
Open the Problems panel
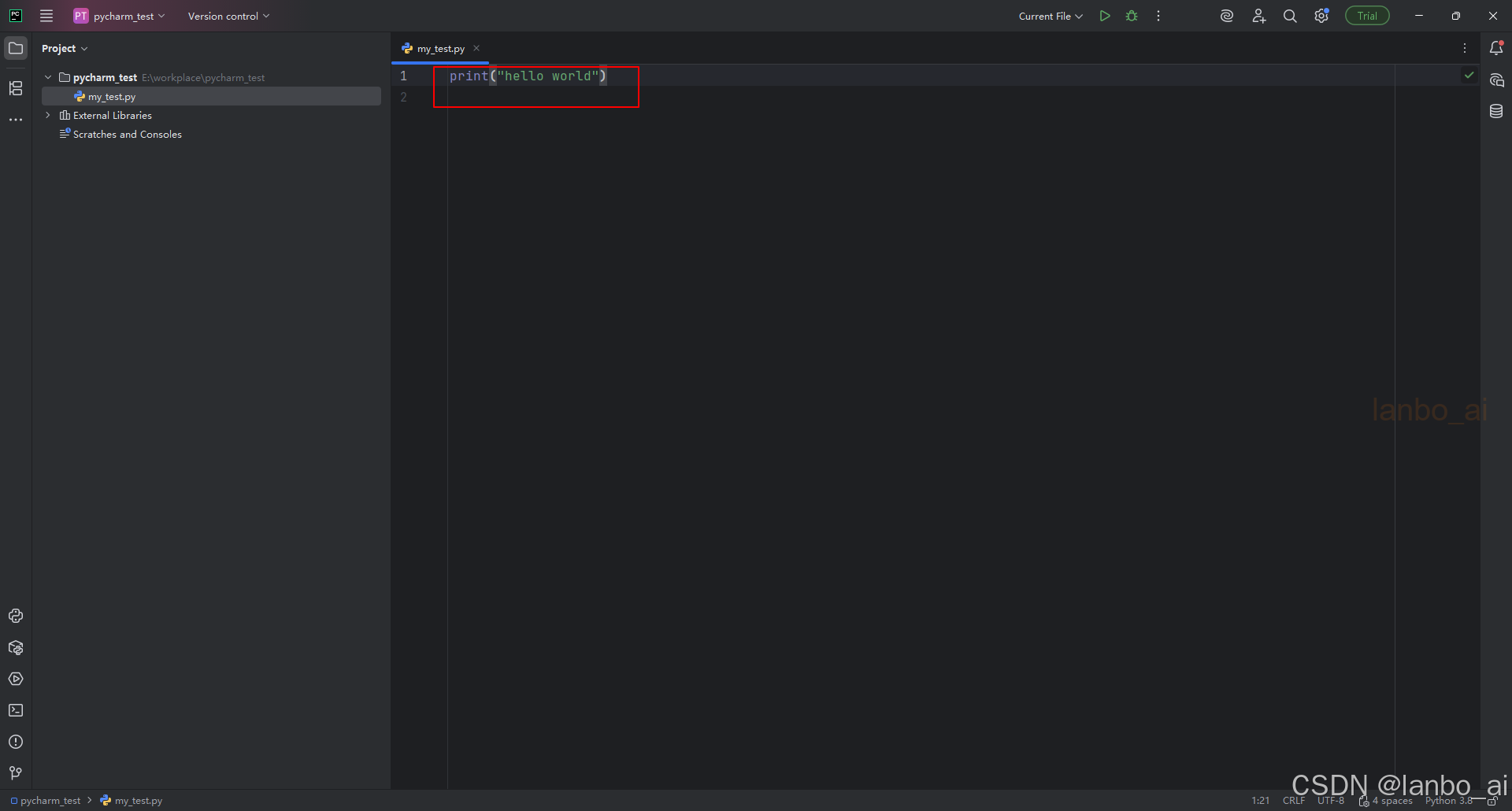[16, 742]
